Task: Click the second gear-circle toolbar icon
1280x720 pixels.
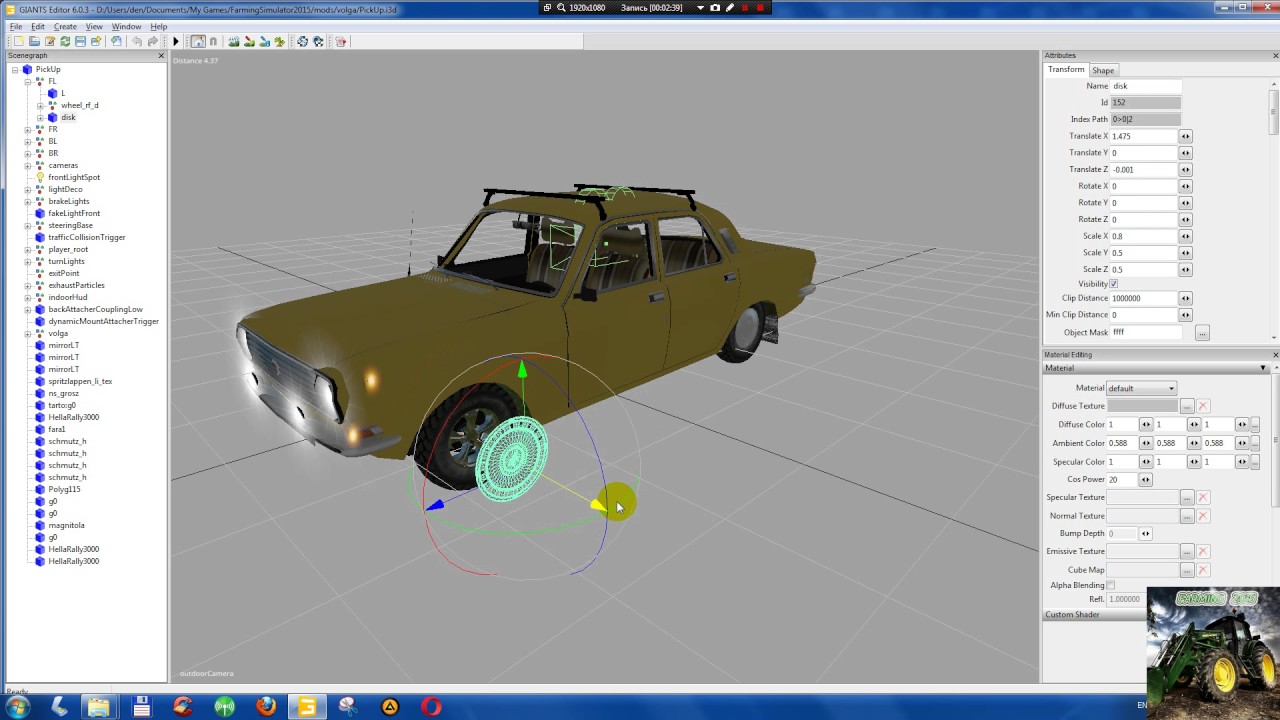Action: (318, 42)
